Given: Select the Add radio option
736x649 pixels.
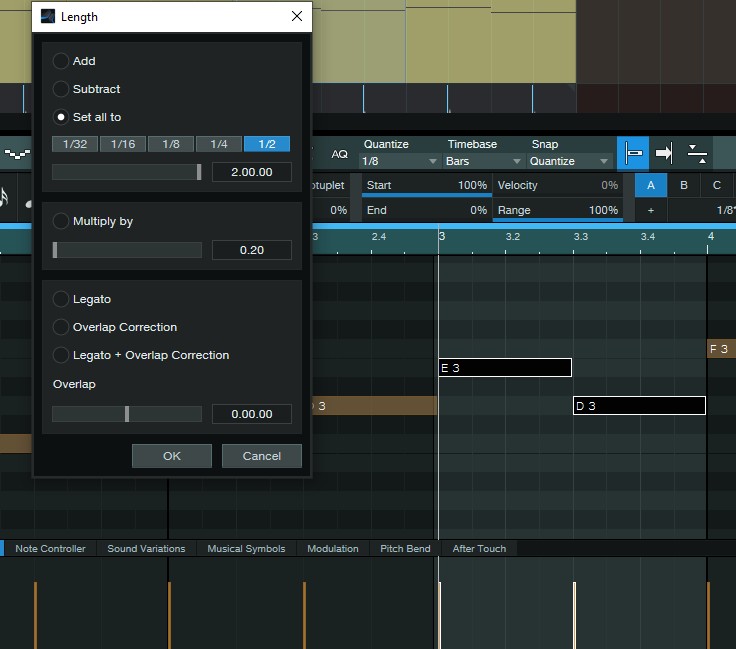Looking at the screenshot, I should click(61, 61).
